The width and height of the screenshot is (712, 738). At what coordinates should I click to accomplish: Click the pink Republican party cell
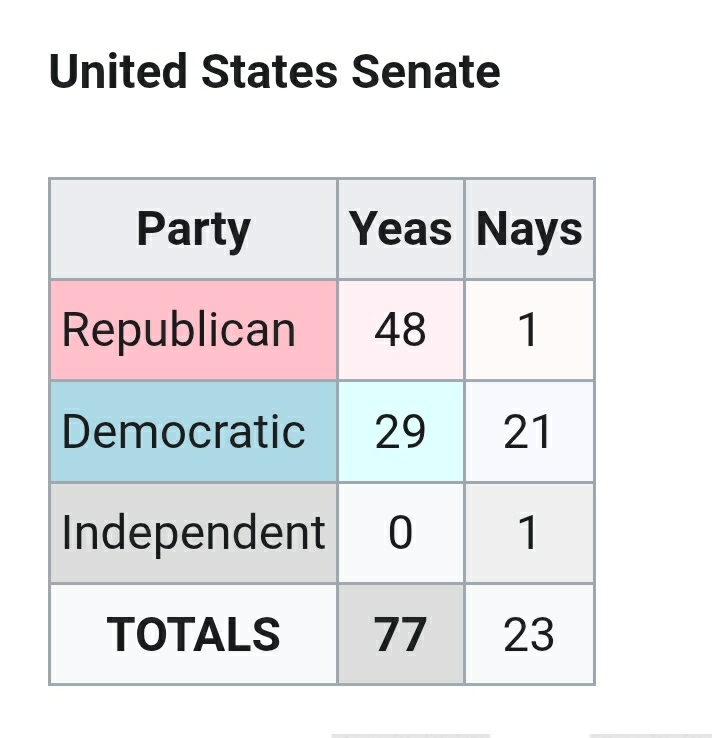coord(193,330)
